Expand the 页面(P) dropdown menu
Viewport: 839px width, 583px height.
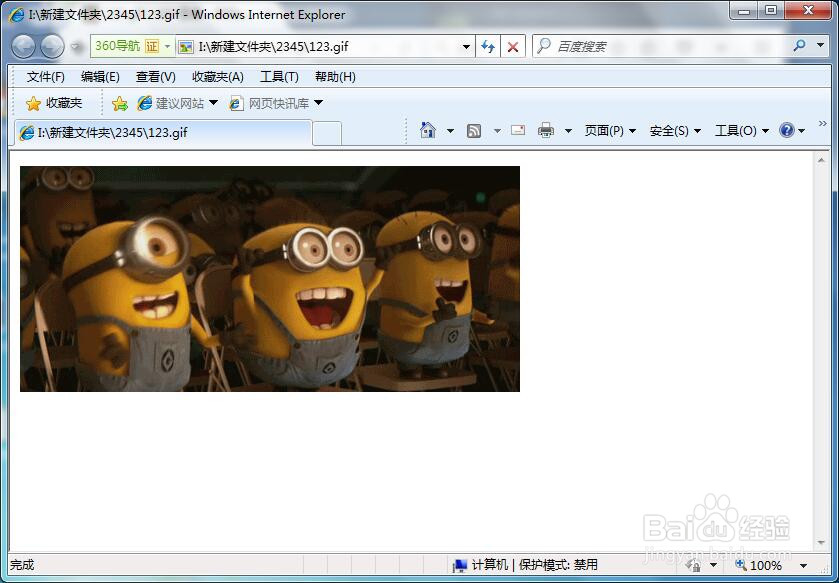pyautogui.click(x=610, y=130)
